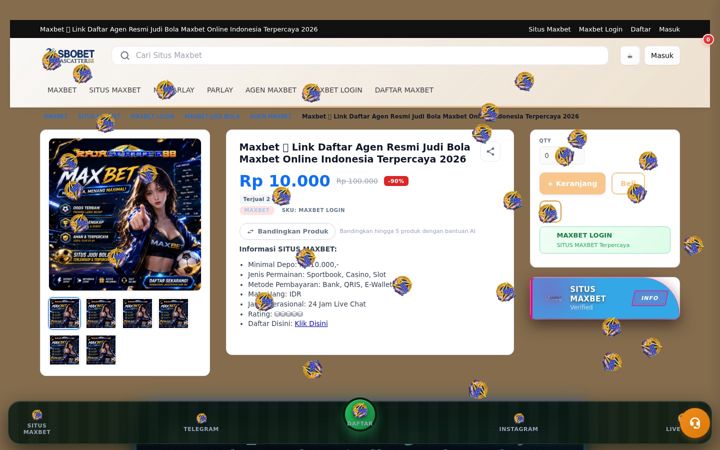Click the 'Informasi SITUS MAXBET:' heading

(x=288, y=249)
